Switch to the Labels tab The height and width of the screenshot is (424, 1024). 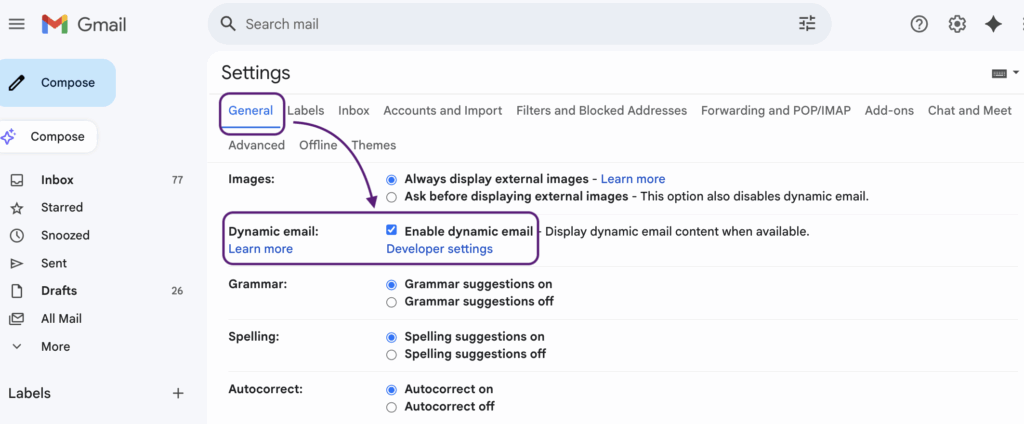click(x=306, y=110)
